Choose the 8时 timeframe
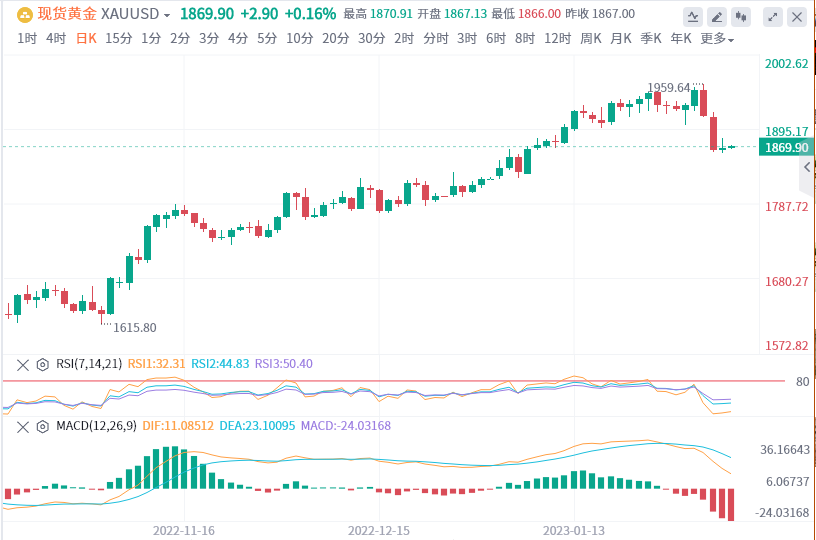Screen dimensions: 816x540 pos(525,38)
